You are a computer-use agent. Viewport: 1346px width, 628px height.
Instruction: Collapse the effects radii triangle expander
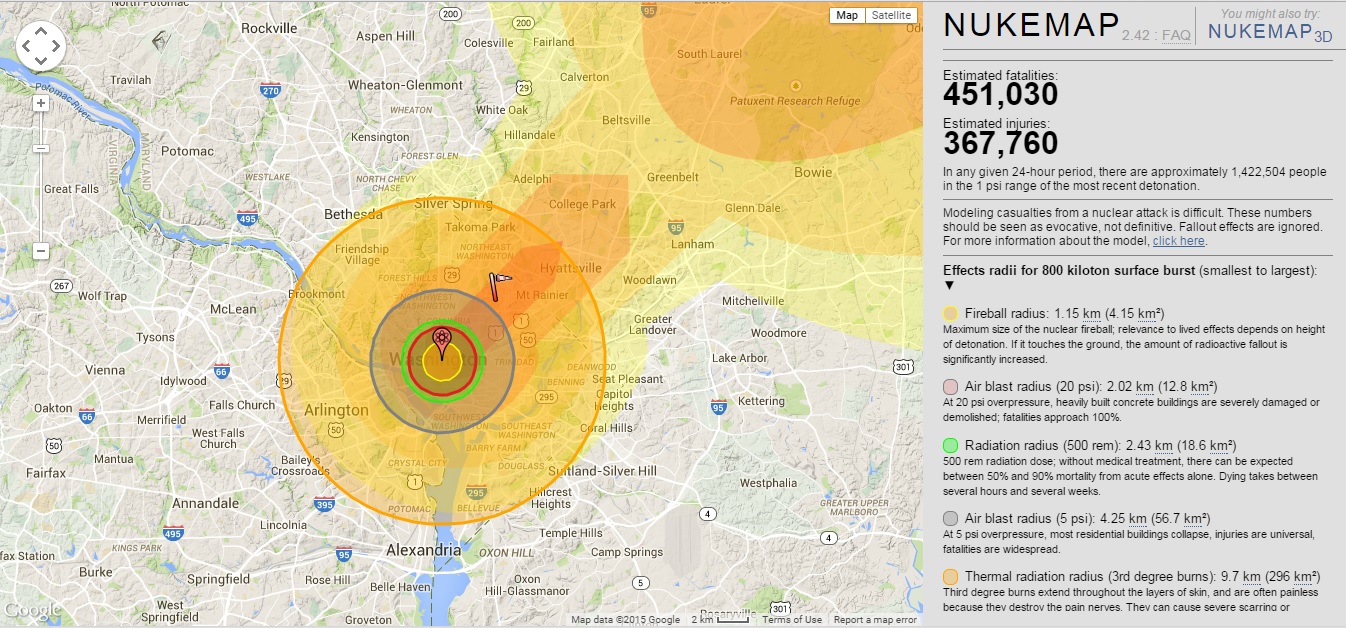click(x=950, y=285)
